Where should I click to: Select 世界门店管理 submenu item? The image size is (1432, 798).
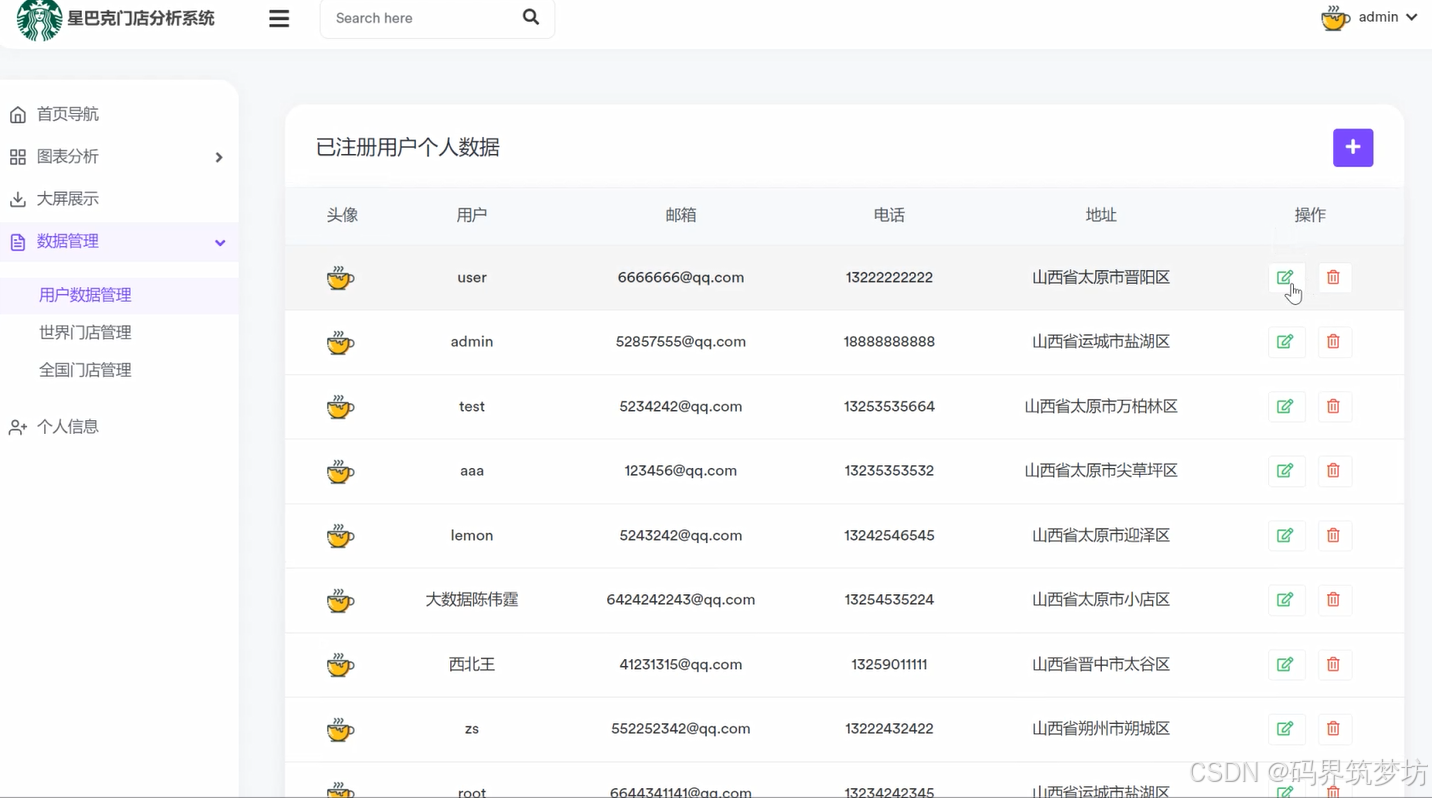(x=85, y=332)
